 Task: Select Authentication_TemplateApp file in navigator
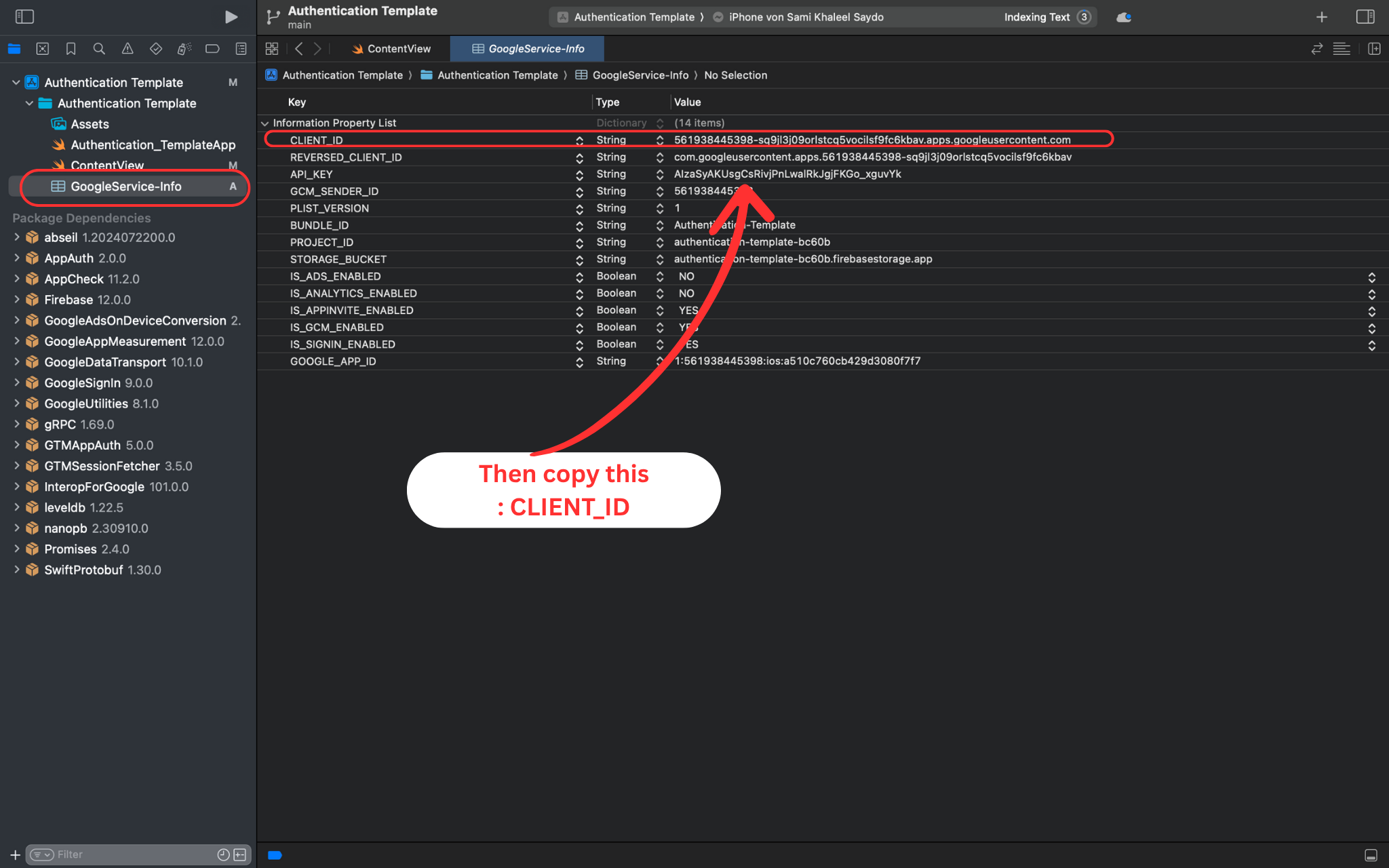pyautogui.click(x=153, y=145)
